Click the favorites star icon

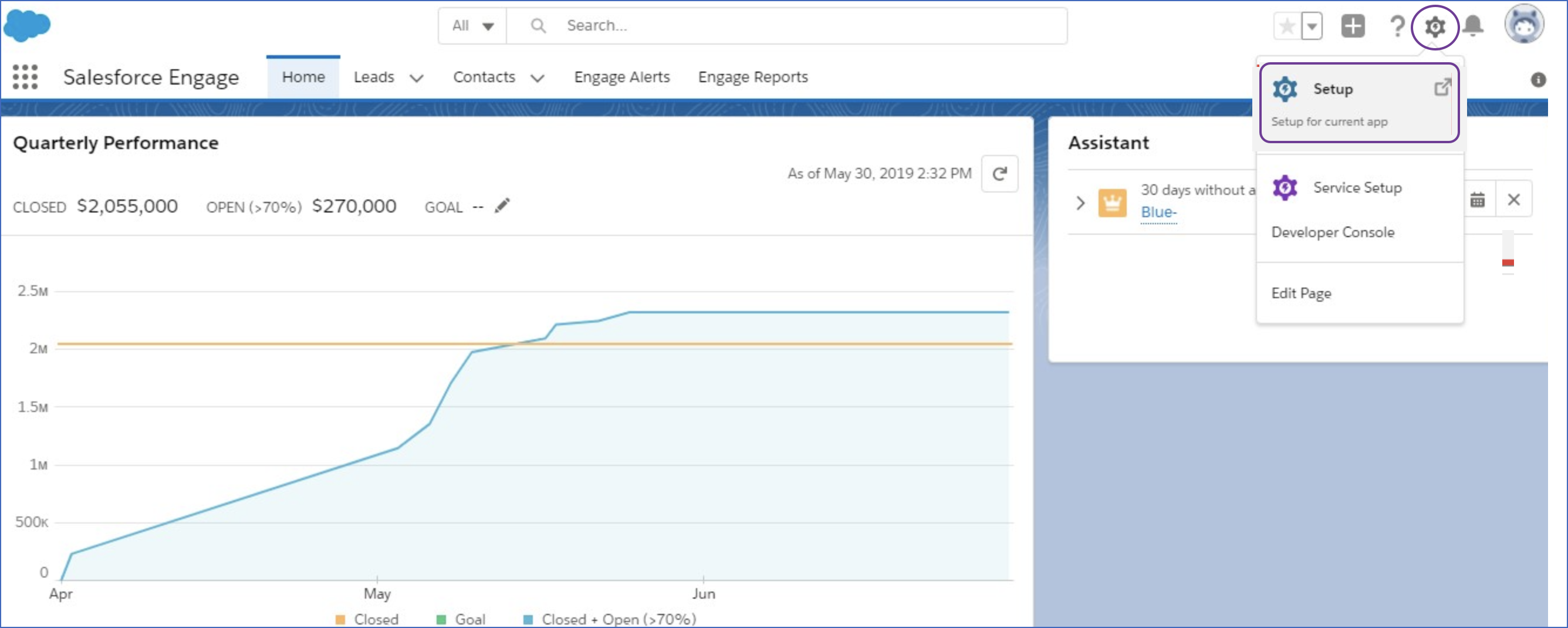click(x=1287, y=26)
